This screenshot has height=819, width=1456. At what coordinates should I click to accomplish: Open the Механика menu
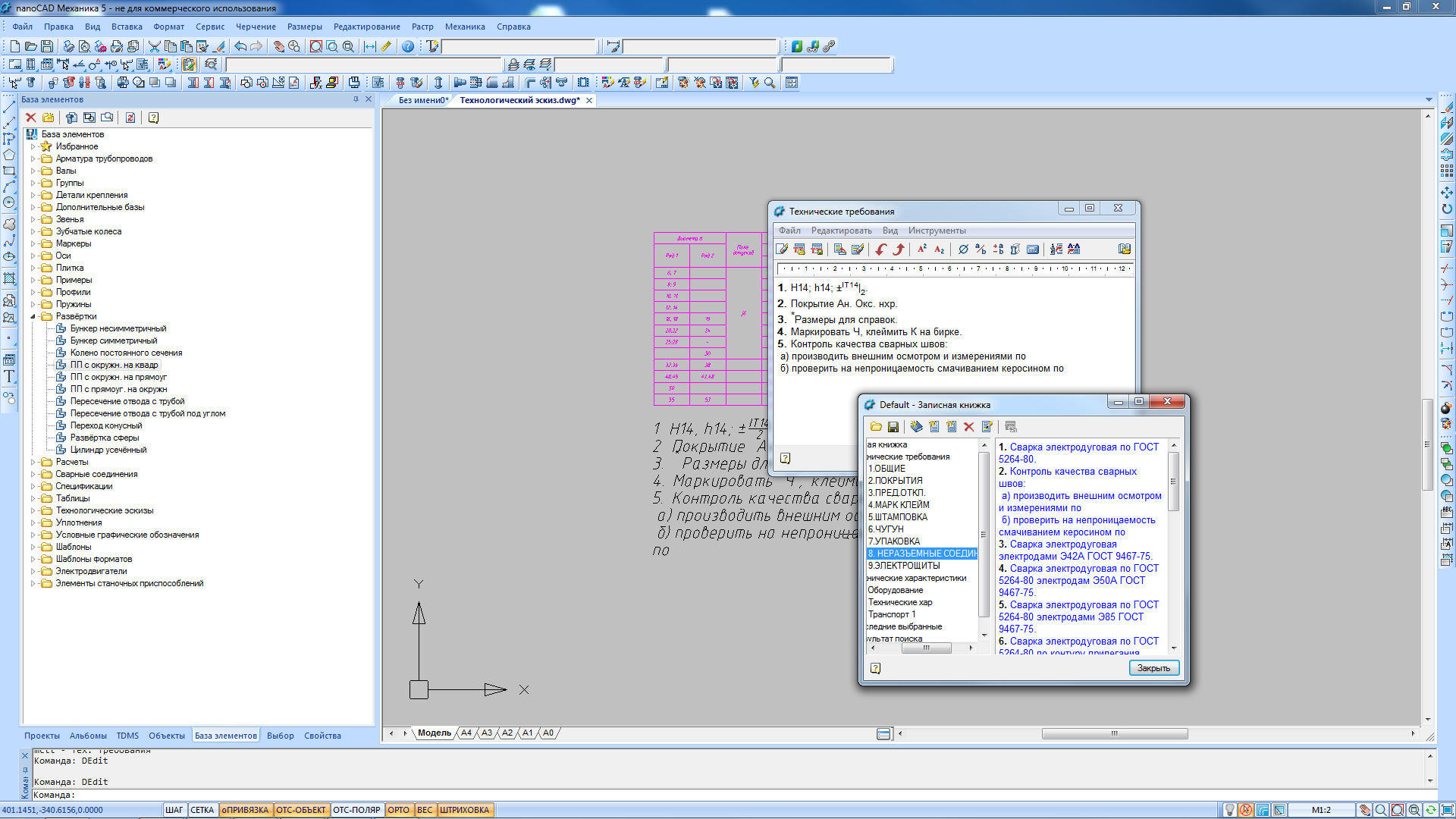pos(465,27)
